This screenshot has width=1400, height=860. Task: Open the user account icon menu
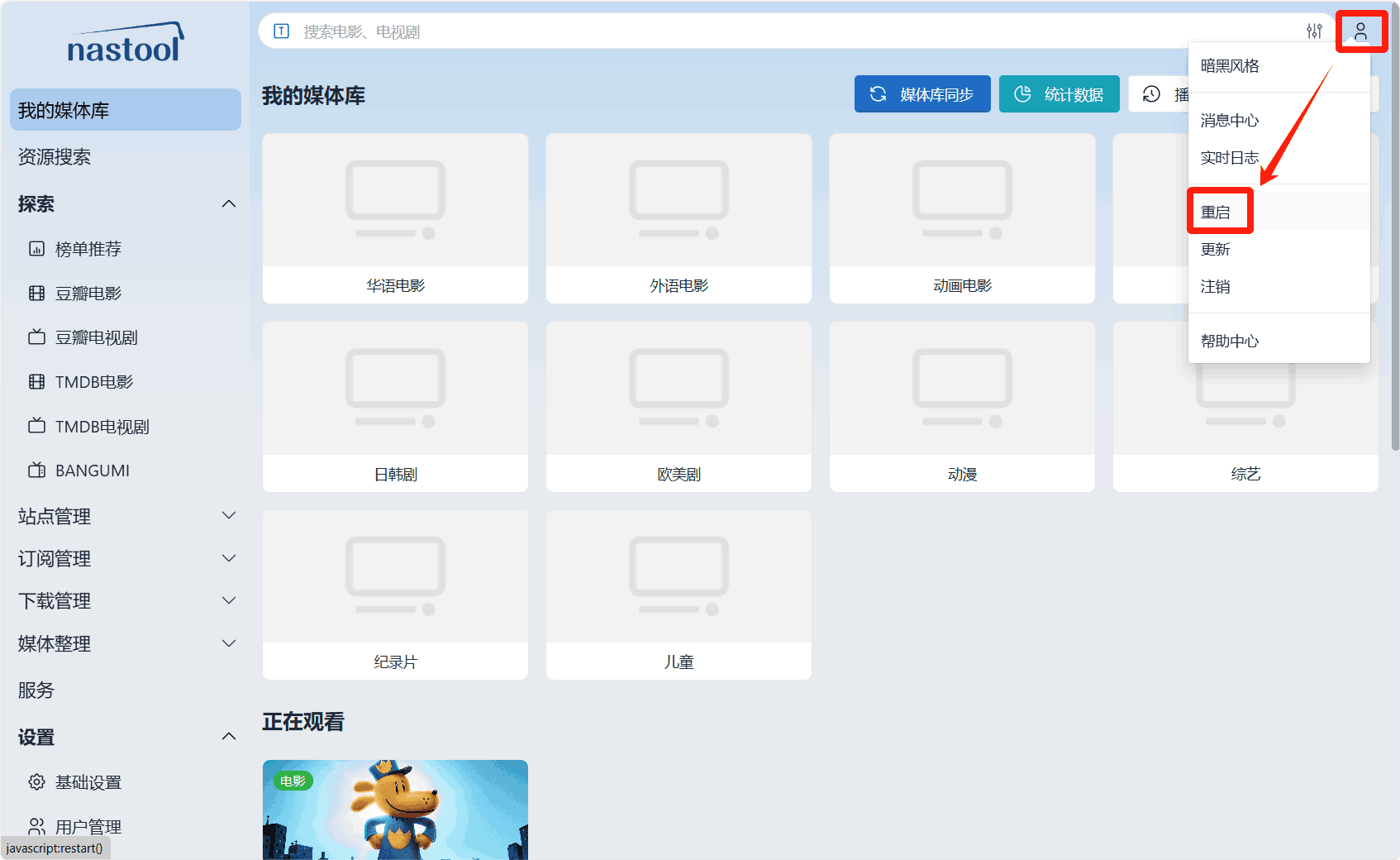coord(1360,31)
